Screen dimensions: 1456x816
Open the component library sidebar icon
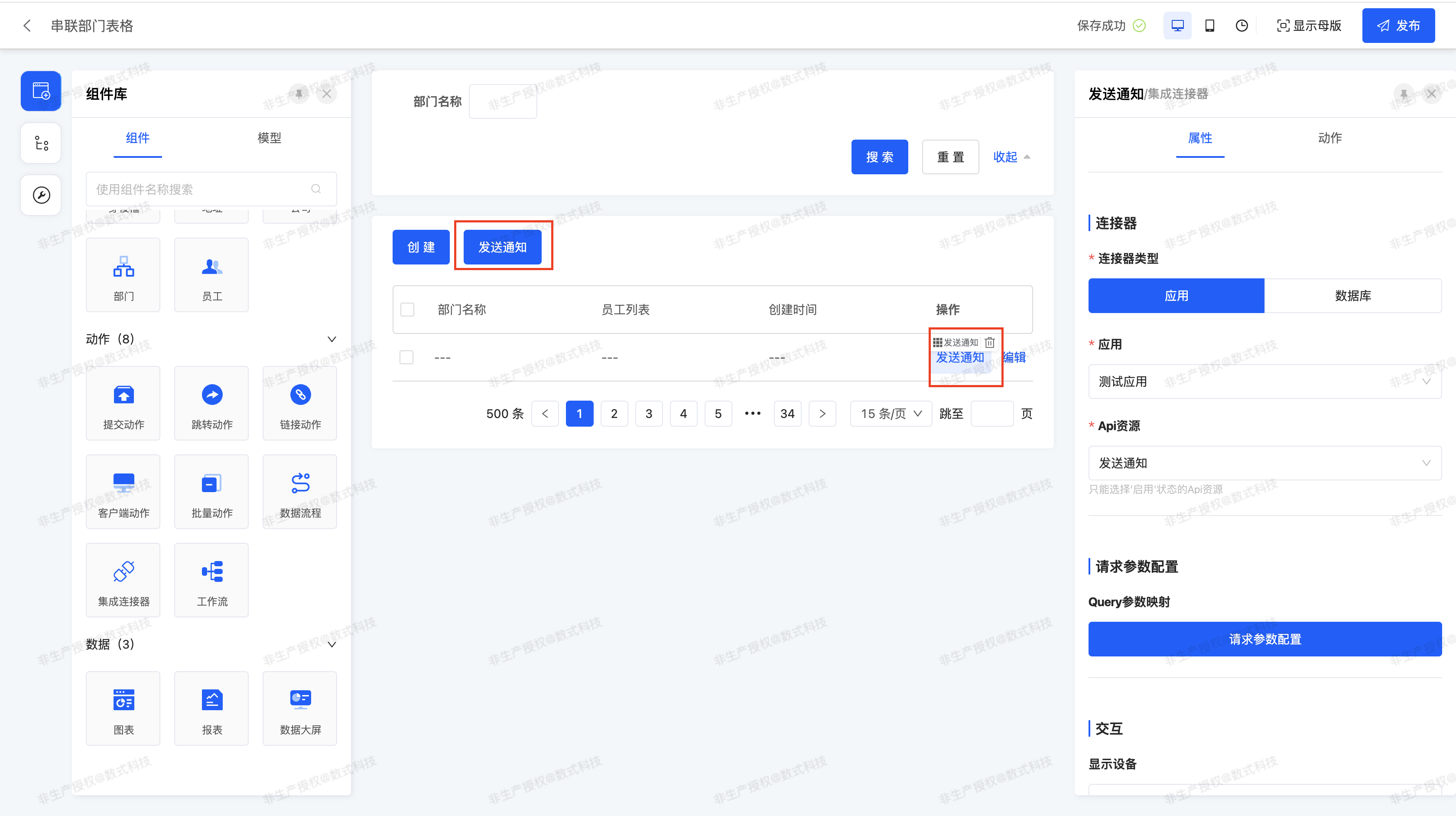point(41,91)
